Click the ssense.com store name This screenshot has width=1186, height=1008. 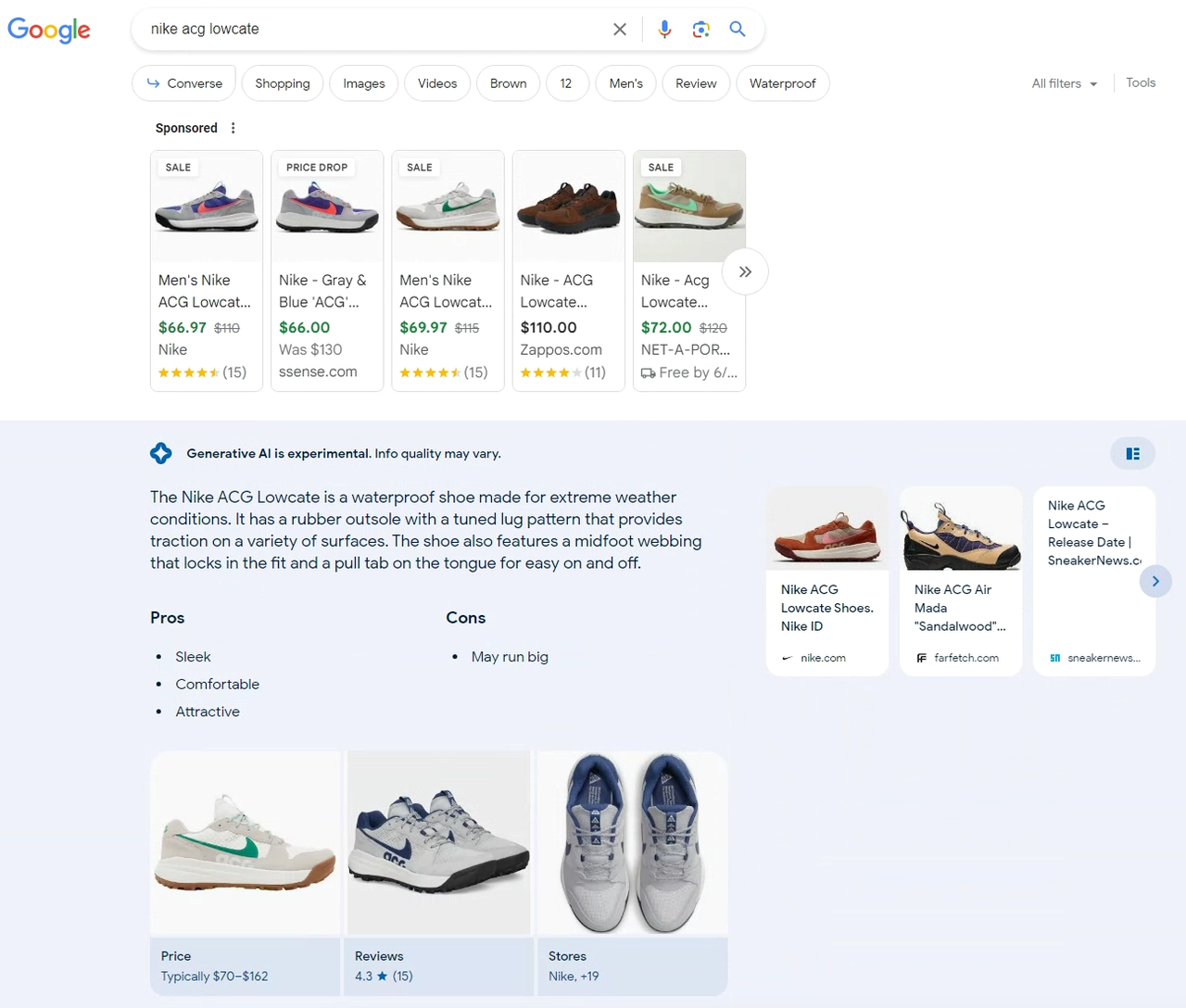click(318, 372)
